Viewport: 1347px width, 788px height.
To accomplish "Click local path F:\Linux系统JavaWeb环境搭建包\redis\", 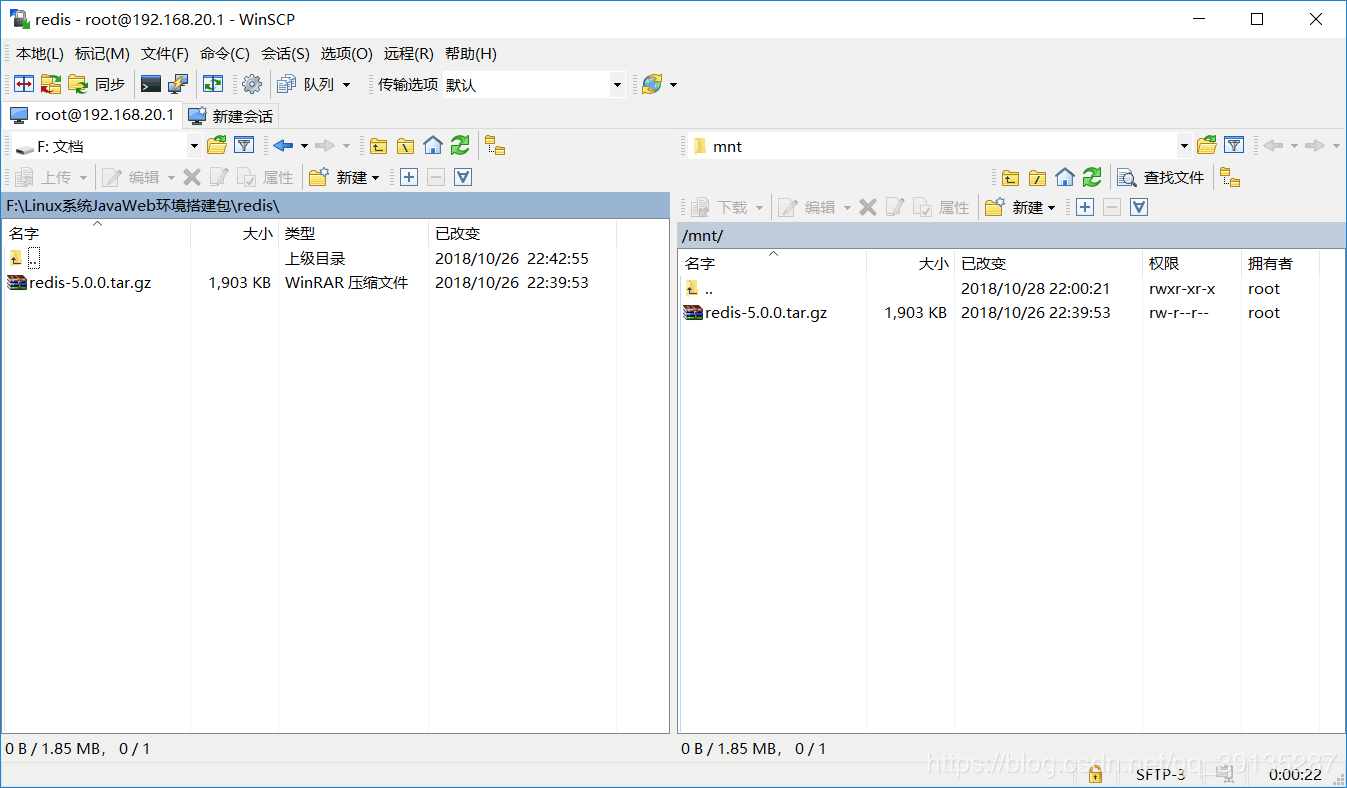I will coord(143,205).
